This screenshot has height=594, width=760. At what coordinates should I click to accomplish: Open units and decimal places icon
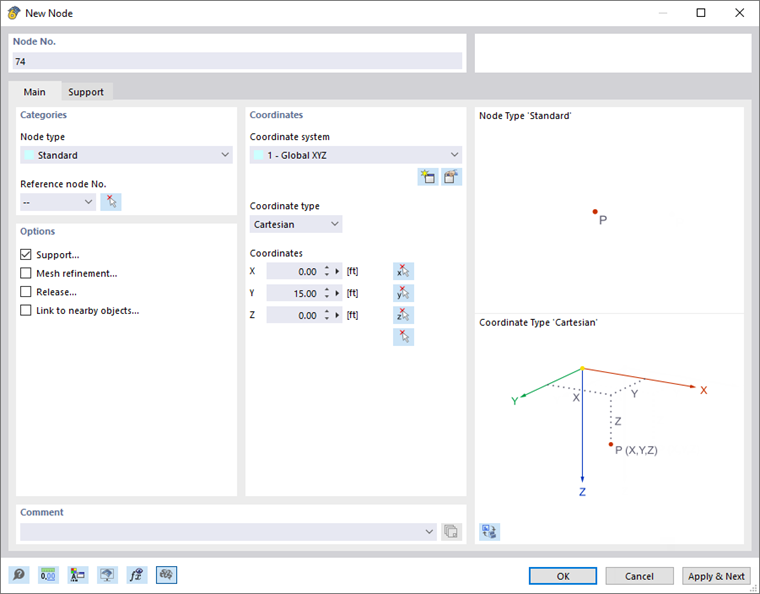point(48,575)
